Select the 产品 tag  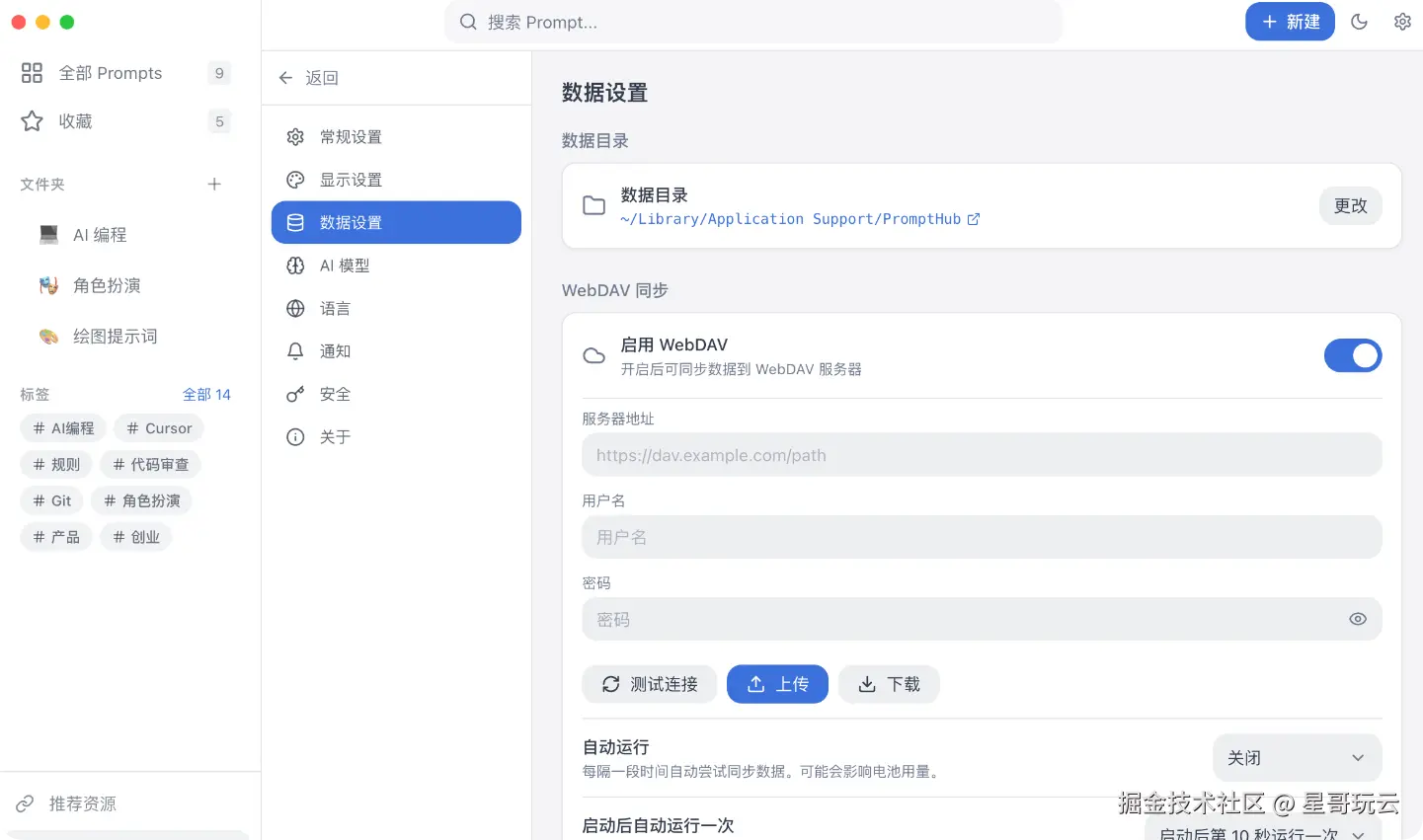(x=56, y=537)
